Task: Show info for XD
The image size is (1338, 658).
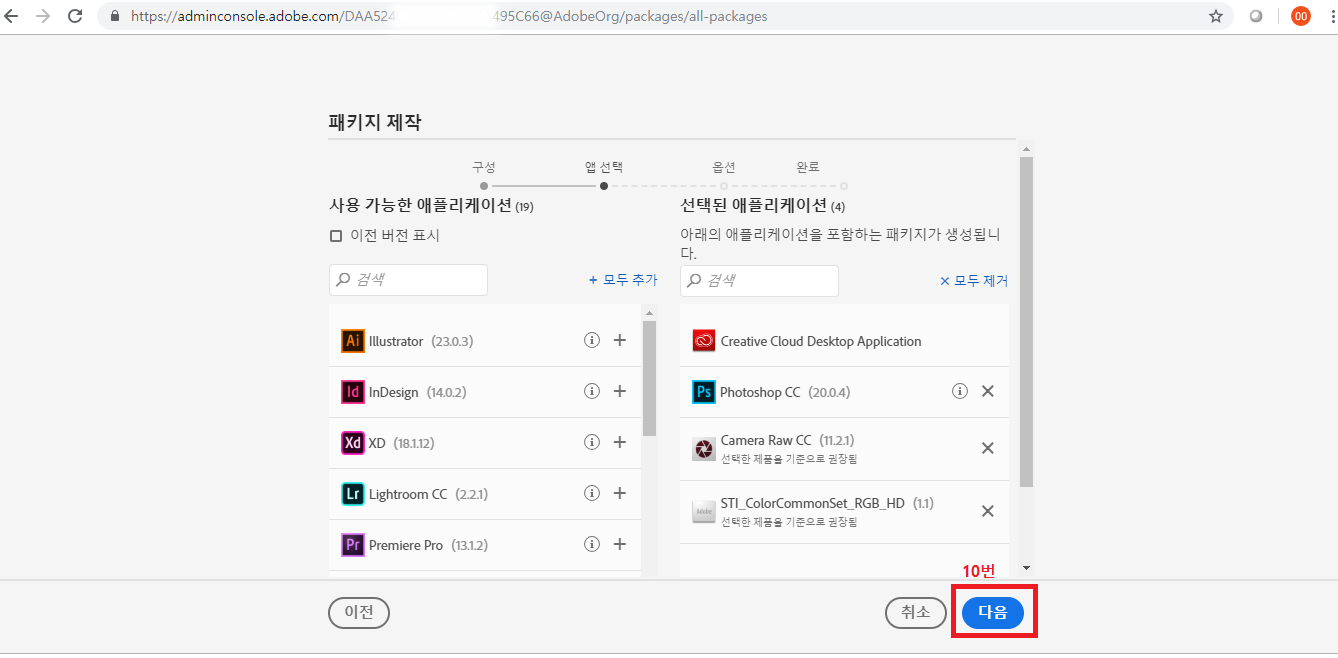Action: (591, 442)
